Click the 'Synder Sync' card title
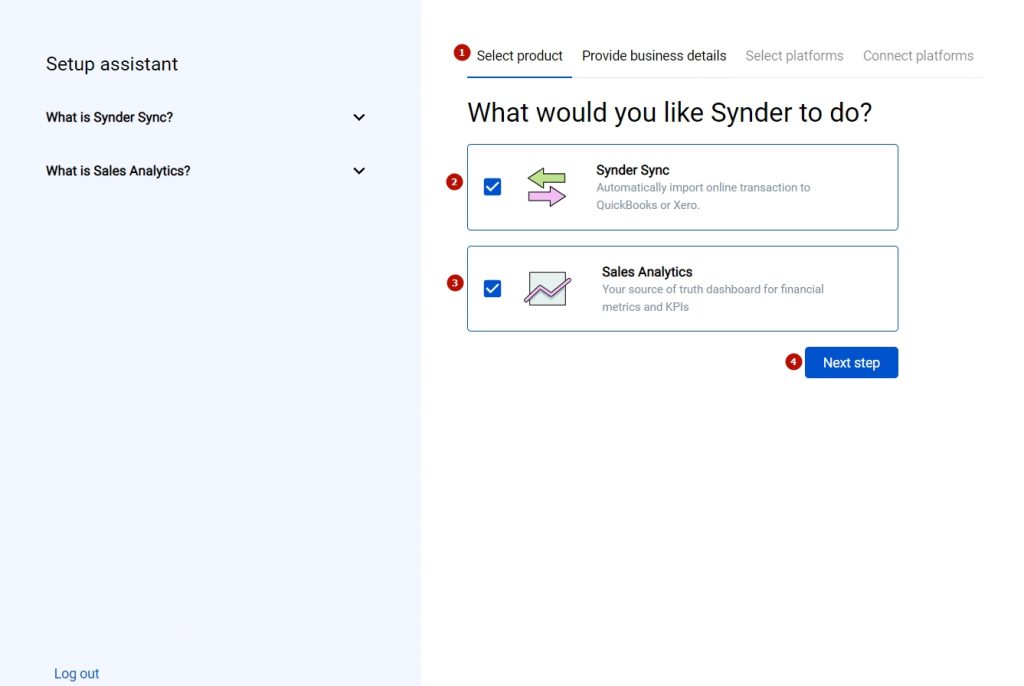Screen dimensions: 1024x686 [632, 170]
